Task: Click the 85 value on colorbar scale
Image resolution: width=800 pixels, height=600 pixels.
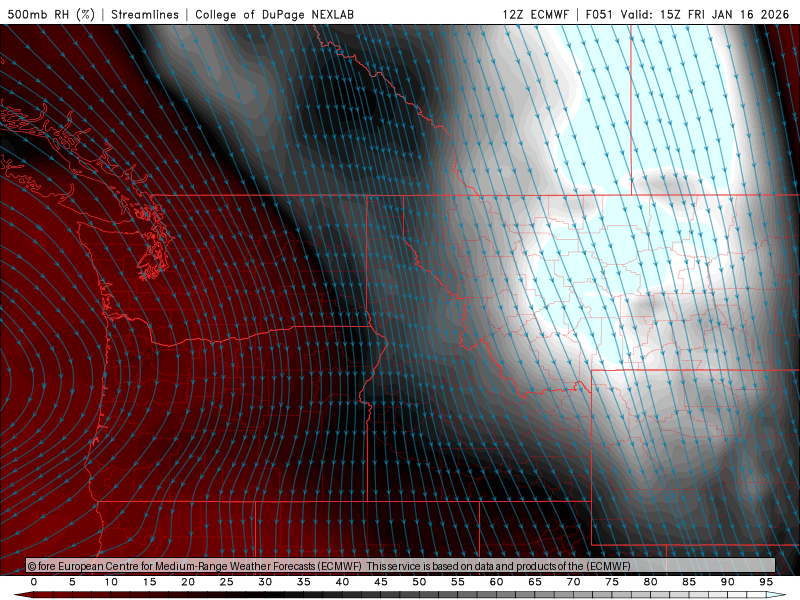Action: (x=688, y=582)
